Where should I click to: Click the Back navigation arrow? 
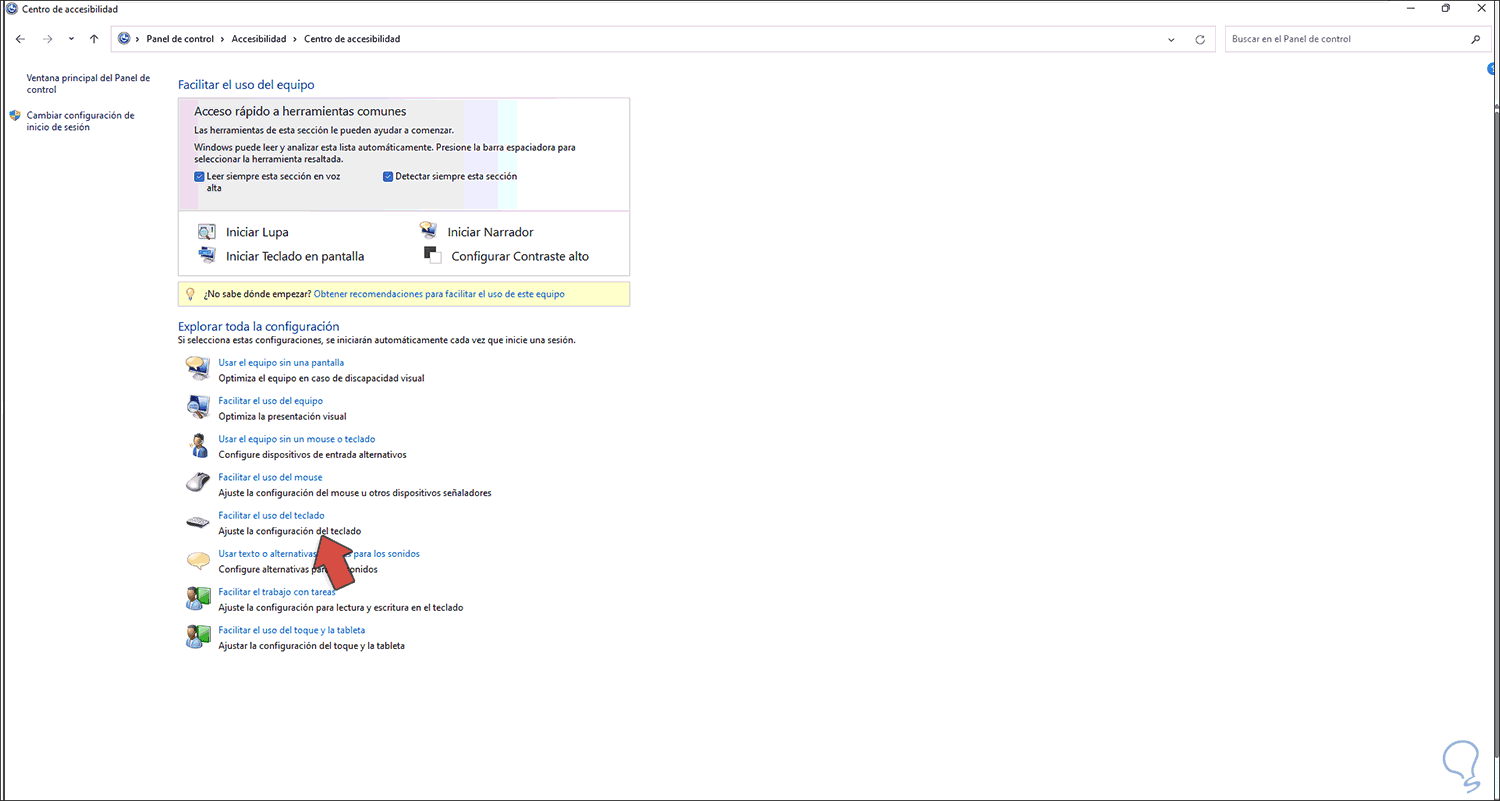(21, 39)
